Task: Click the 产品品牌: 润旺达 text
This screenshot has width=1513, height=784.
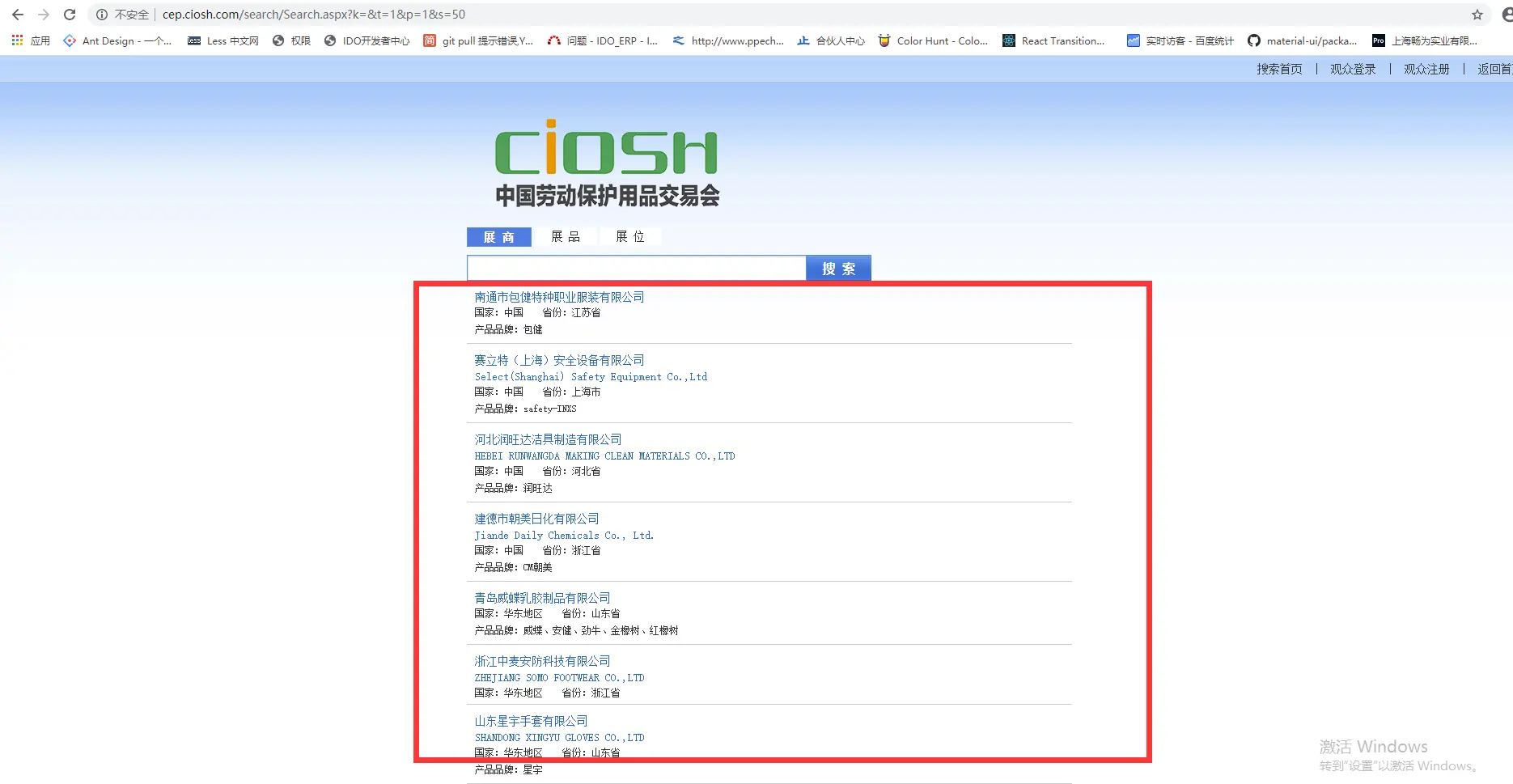Action: (513, 488)
